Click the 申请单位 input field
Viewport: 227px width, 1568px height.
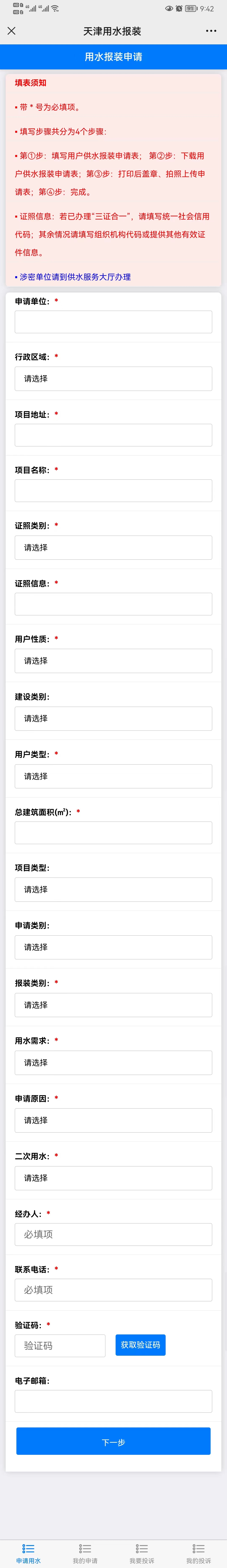coord(113,322)
